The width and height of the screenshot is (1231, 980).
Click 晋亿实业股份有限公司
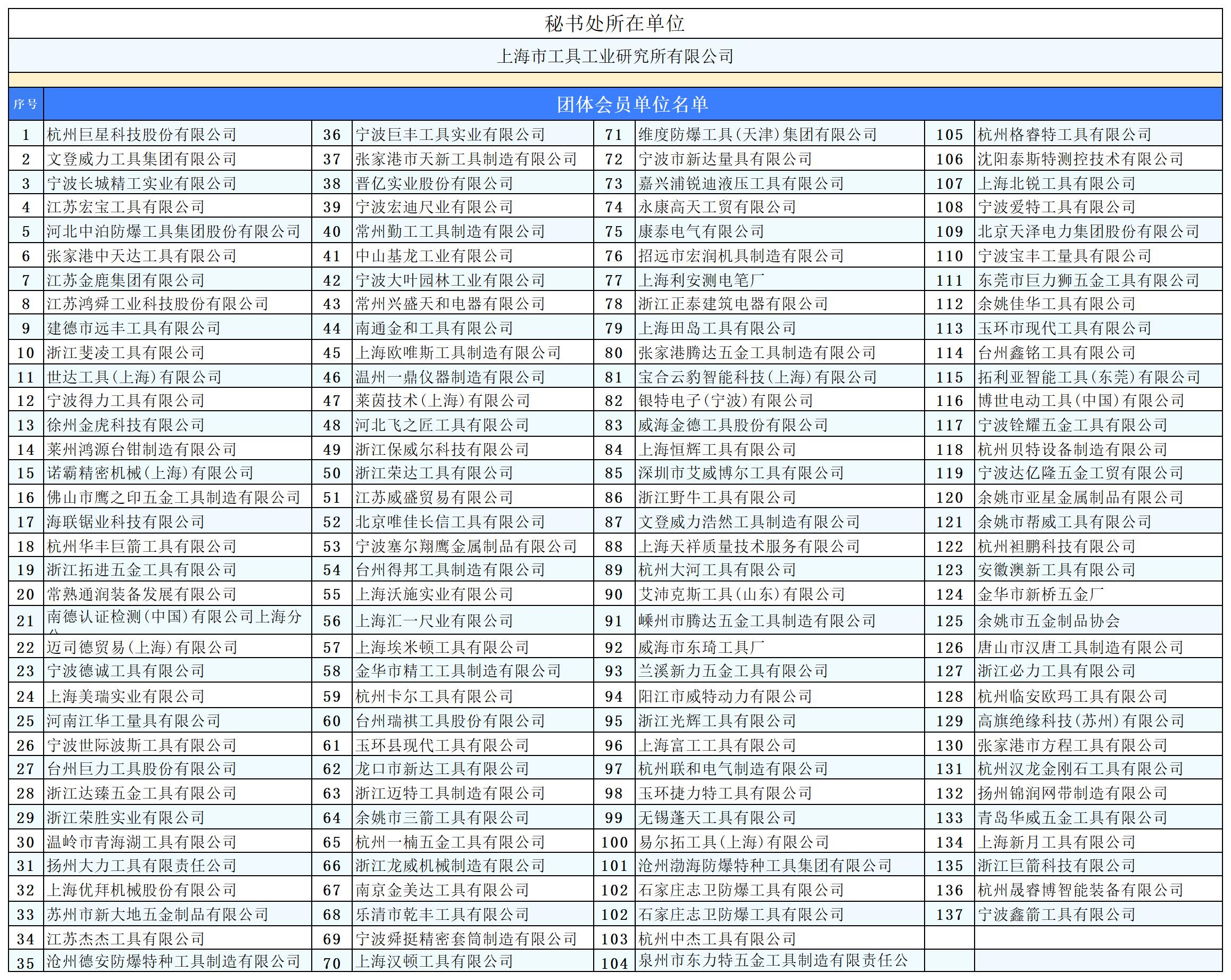[x=435, y=184]
